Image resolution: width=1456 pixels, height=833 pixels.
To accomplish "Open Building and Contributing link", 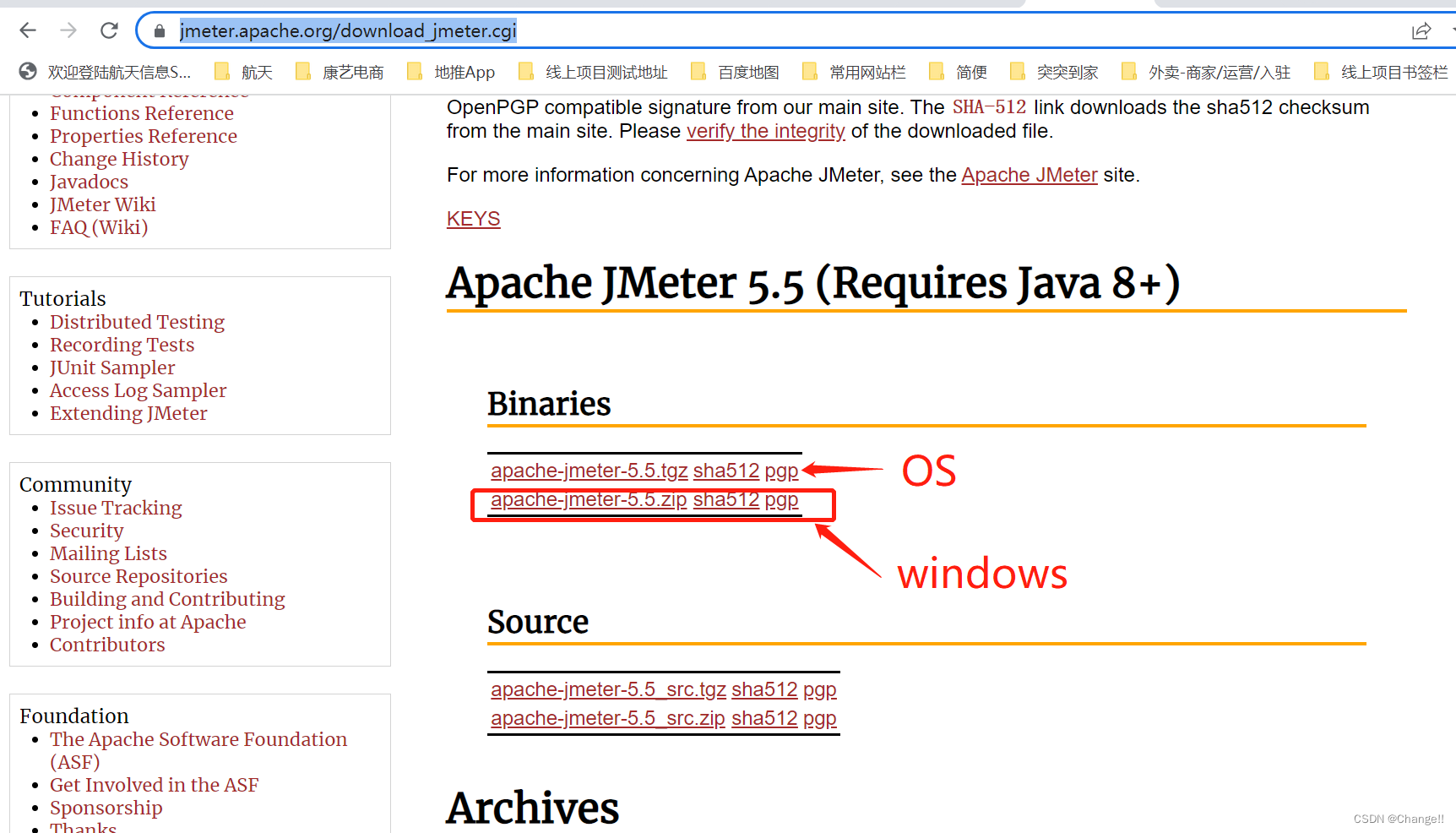I will coord(167,599).
